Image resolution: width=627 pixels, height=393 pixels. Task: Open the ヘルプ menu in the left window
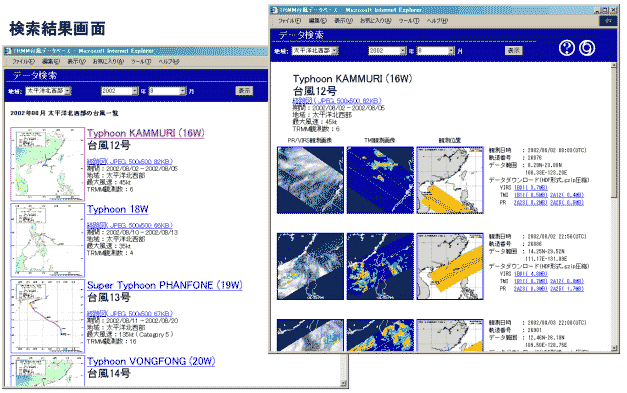tap(169, 62)
